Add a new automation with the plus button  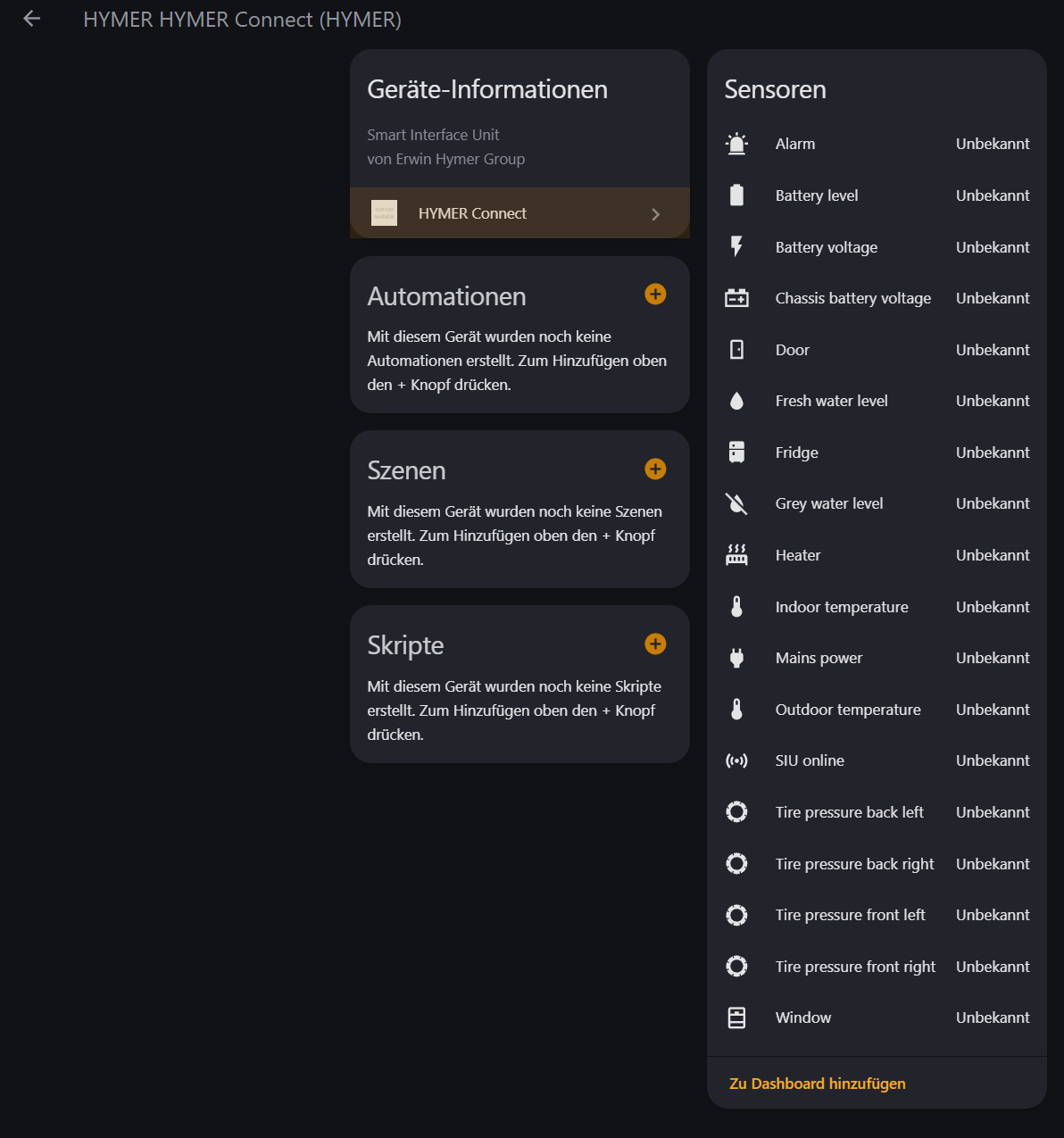click(655, 294)
